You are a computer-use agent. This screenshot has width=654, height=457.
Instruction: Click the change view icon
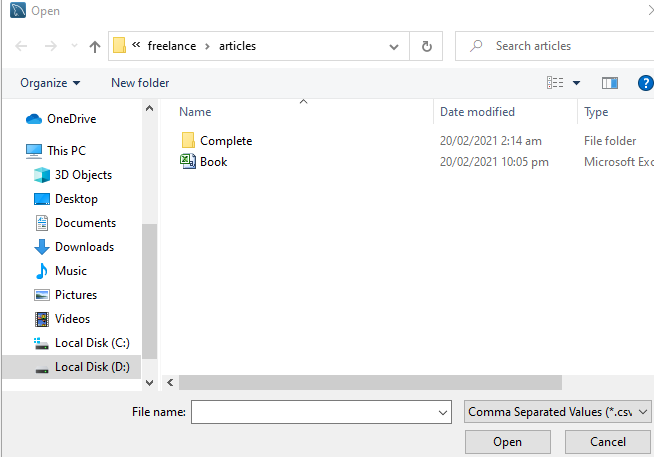555,83
